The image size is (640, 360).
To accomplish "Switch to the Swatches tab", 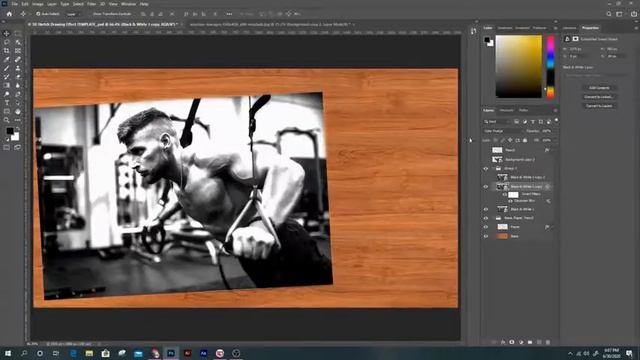I will 505,28.
